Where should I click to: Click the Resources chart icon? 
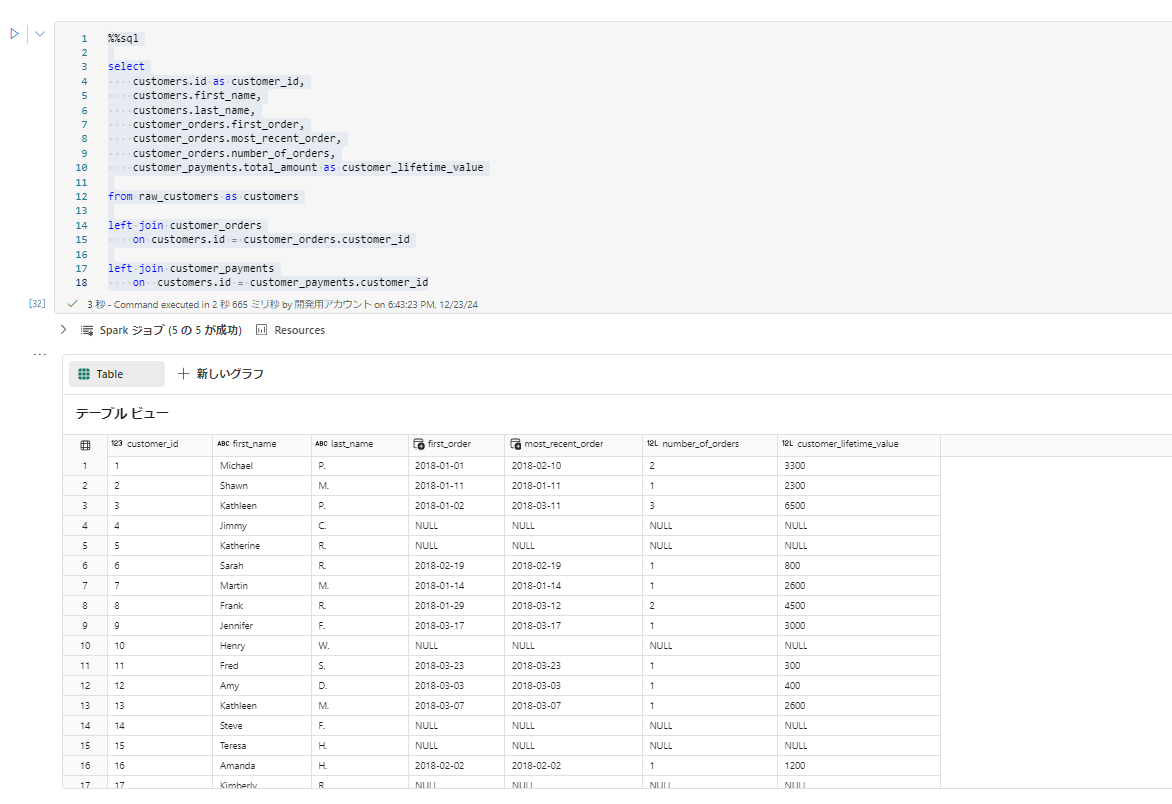pyautogui.click(x=262, y=330)
